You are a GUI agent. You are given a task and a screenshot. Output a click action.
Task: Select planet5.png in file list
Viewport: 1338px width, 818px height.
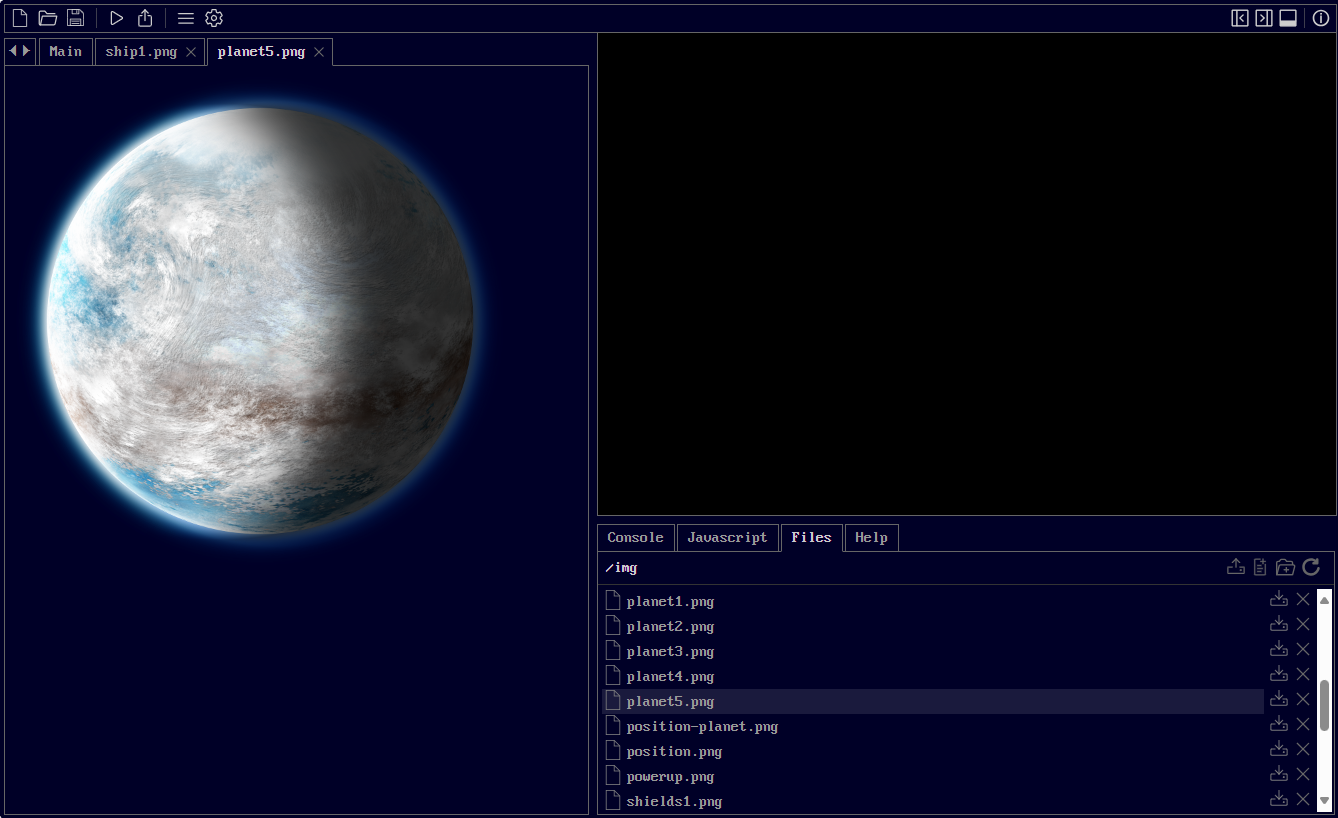[x=933, y=701]
